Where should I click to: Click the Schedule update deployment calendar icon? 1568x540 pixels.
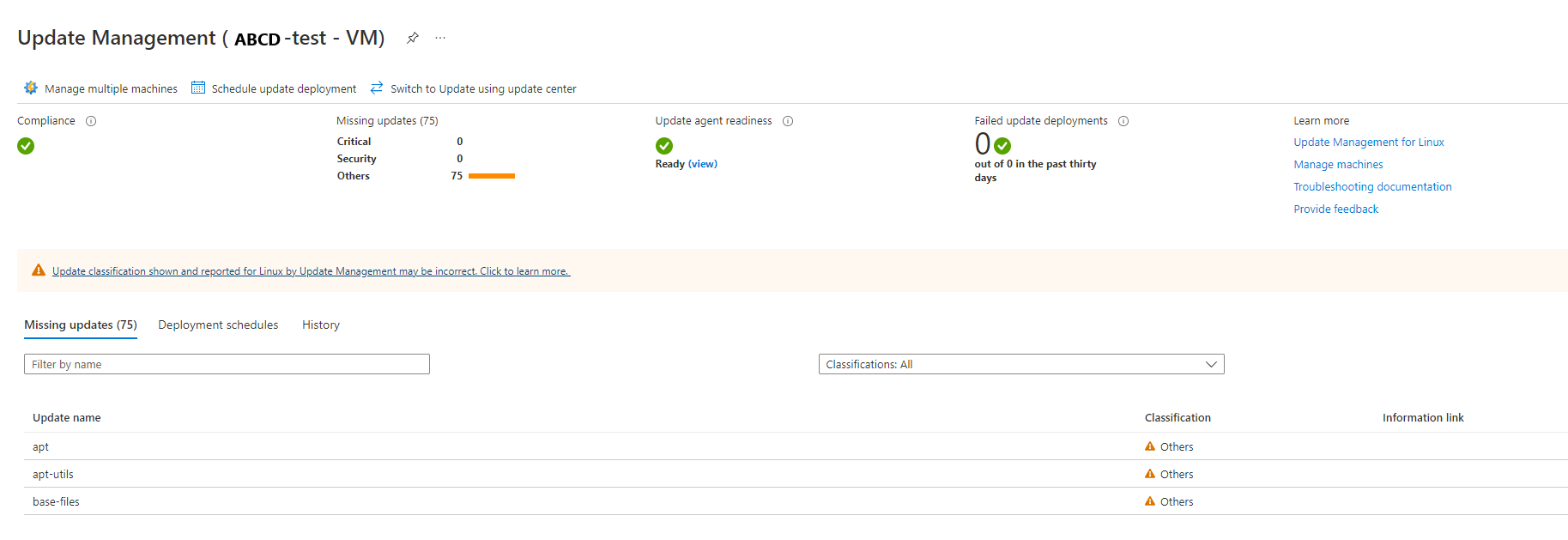(198, 88)
